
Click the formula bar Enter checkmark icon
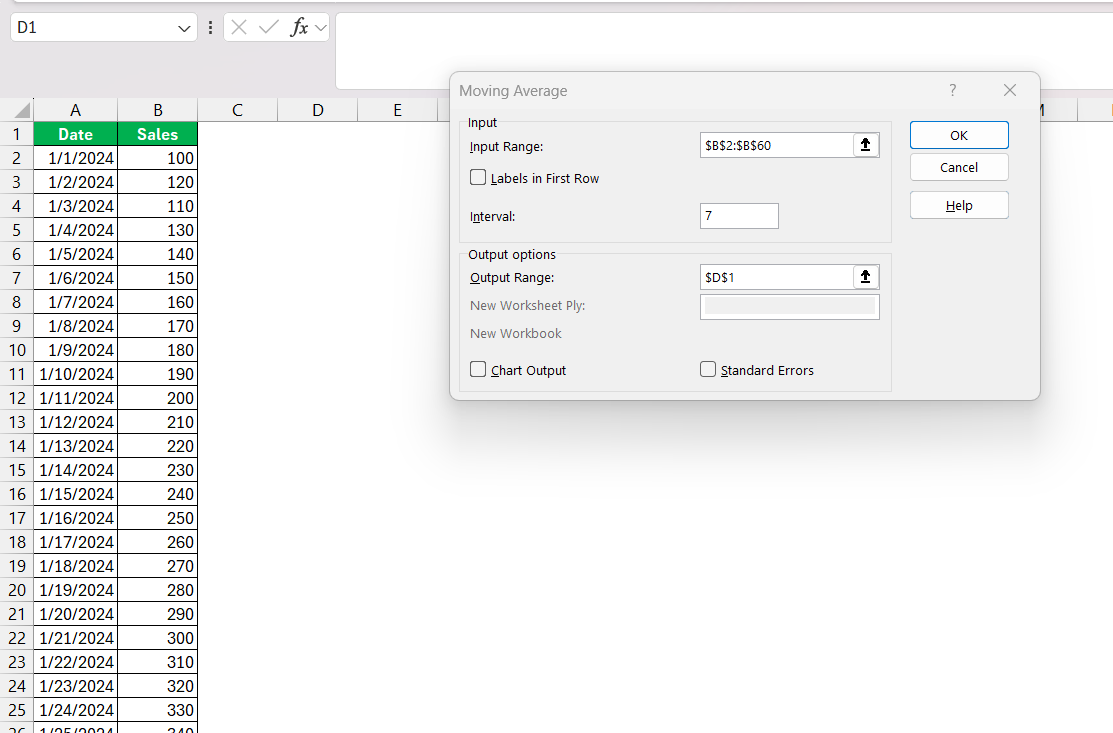click(x=268, y=28)
